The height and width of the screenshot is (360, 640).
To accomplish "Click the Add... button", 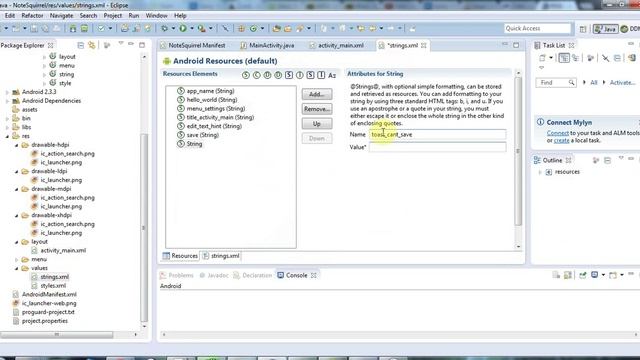I will coord(317,94).
